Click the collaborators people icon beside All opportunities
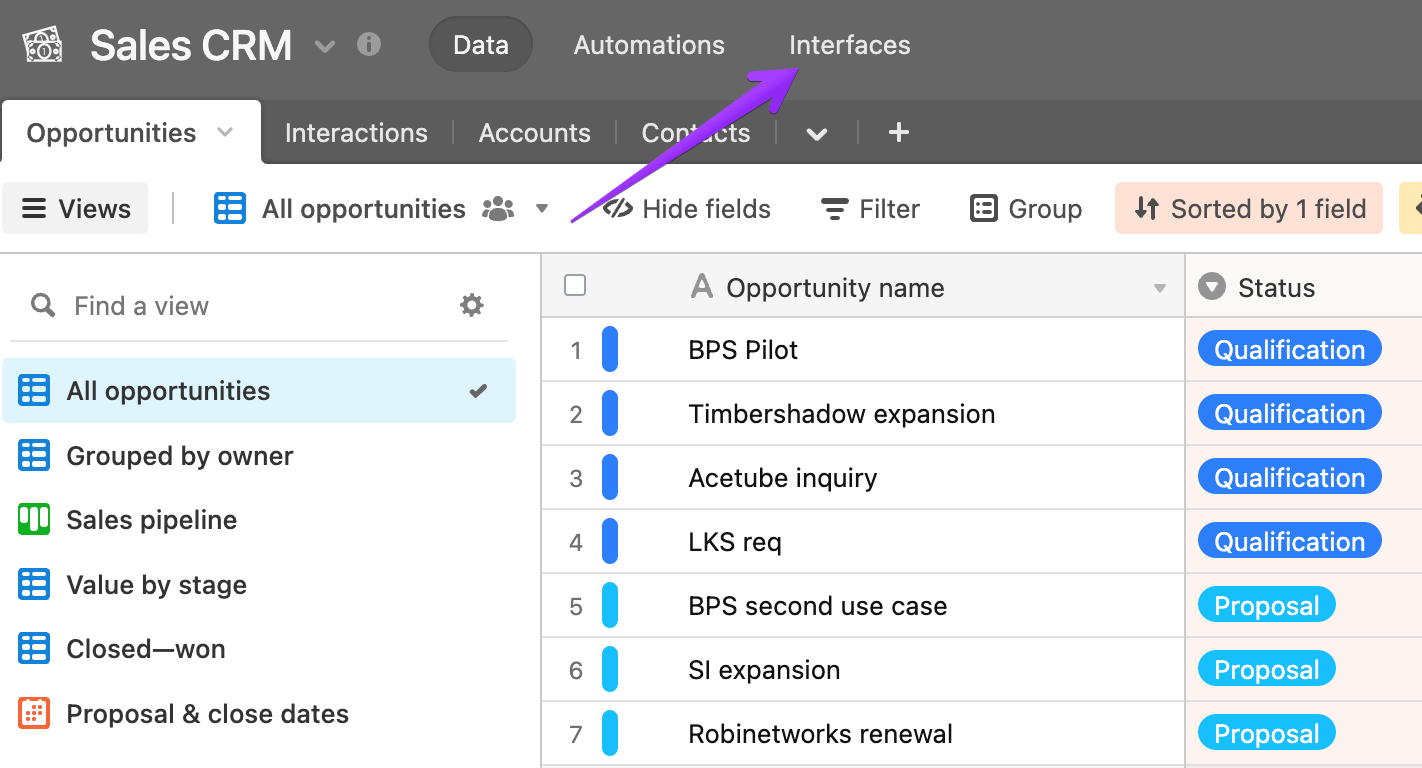The width and height of the screenshot is (1422, 768). coord(498,209)
